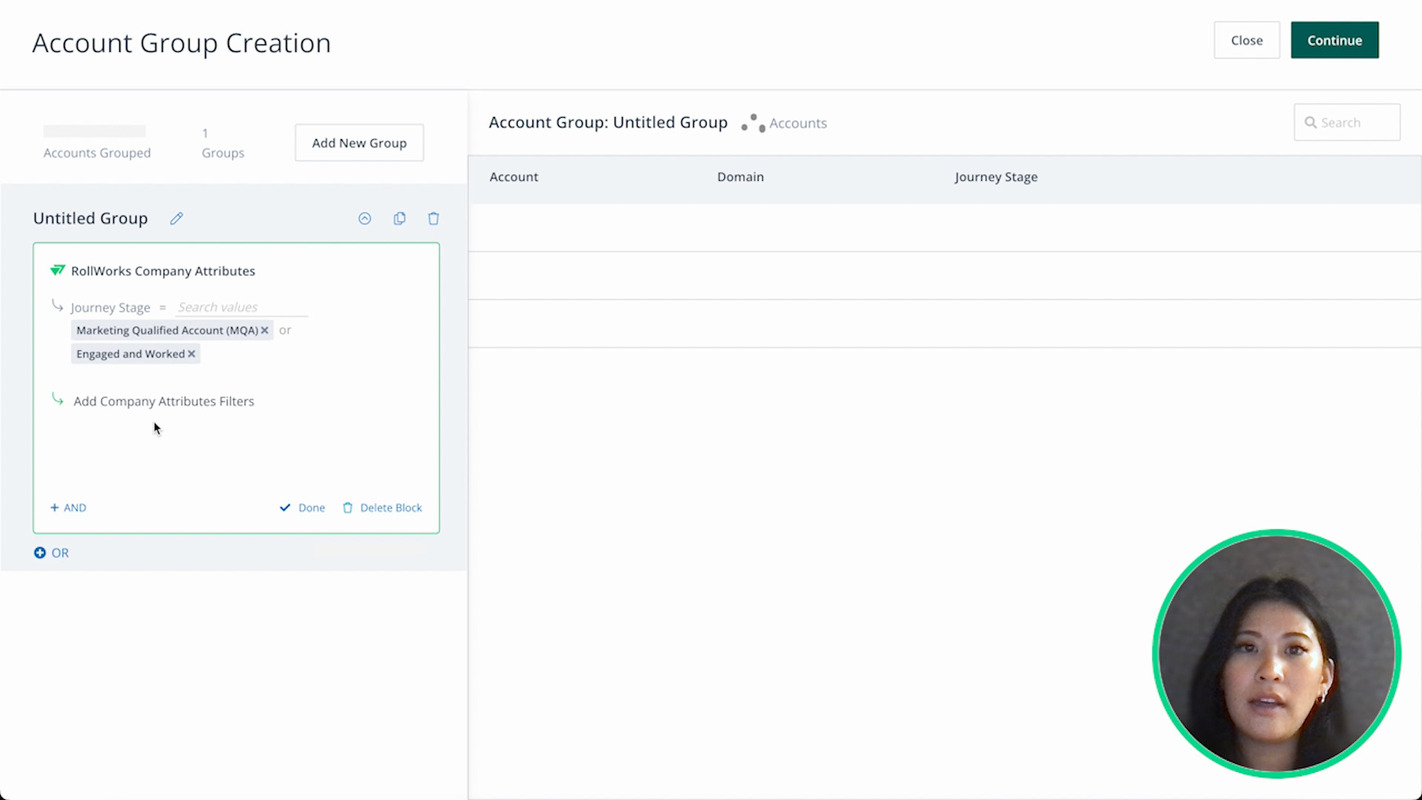The width and height of the screenshot is (1422, 800).
Task: Click the Add New Group button
Action: coord(359,142)
